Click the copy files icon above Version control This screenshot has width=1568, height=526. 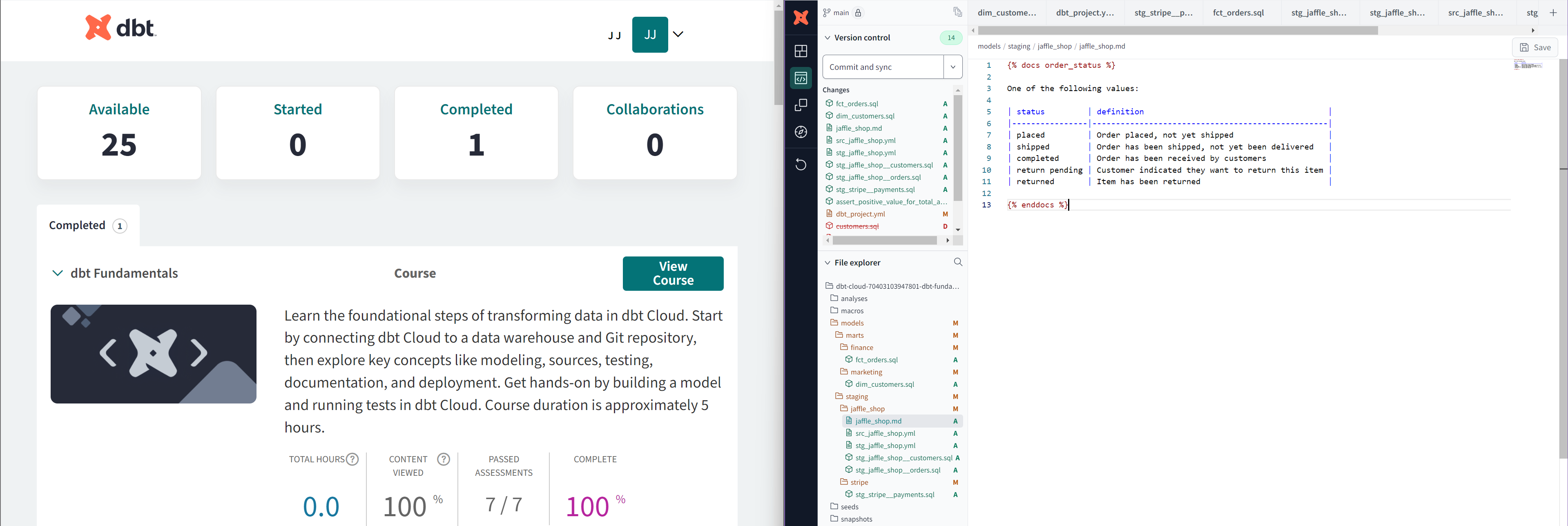(x=957, y=12)
